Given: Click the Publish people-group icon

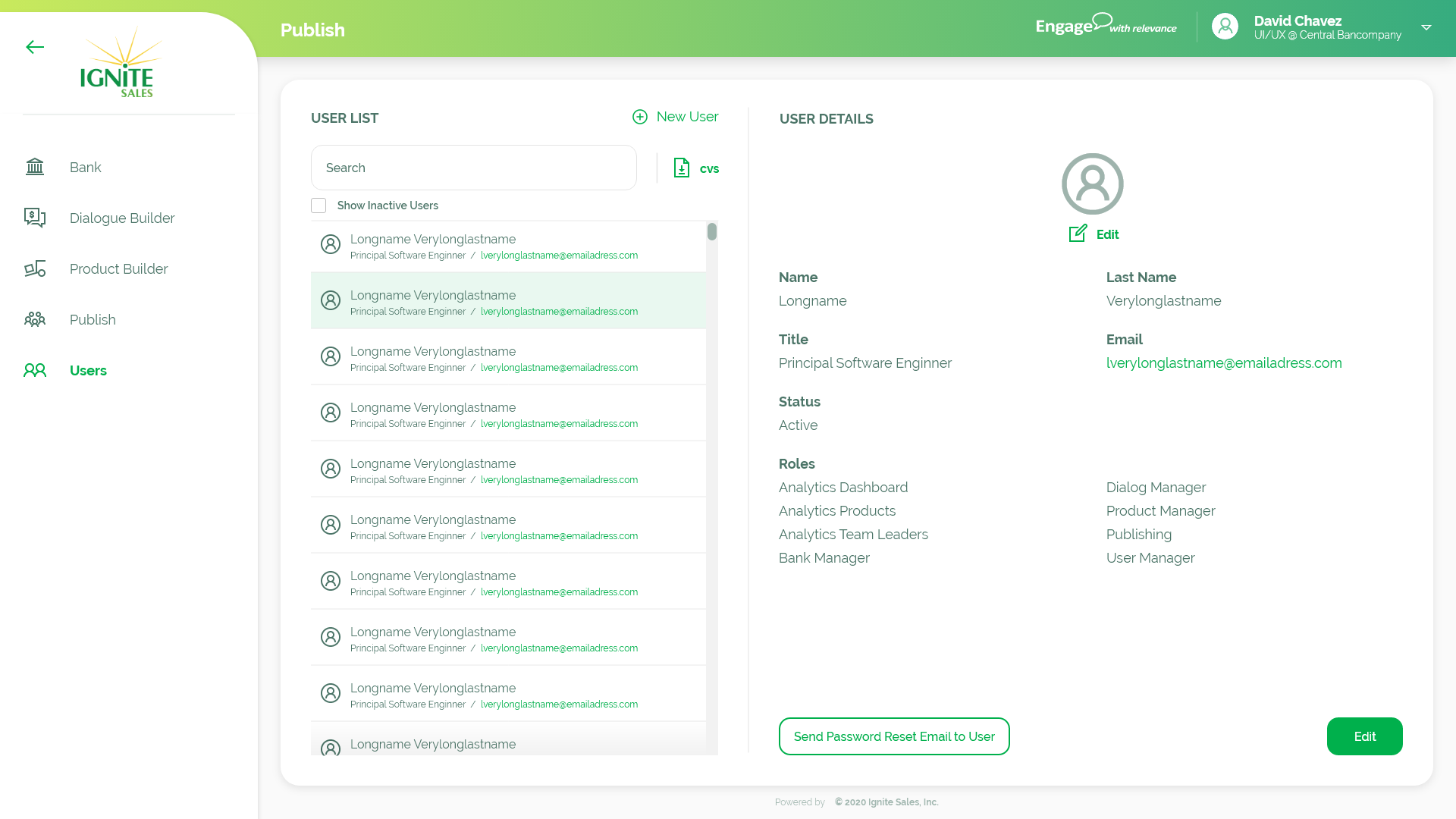Looking at the screenshot, I should click(35, 319).
